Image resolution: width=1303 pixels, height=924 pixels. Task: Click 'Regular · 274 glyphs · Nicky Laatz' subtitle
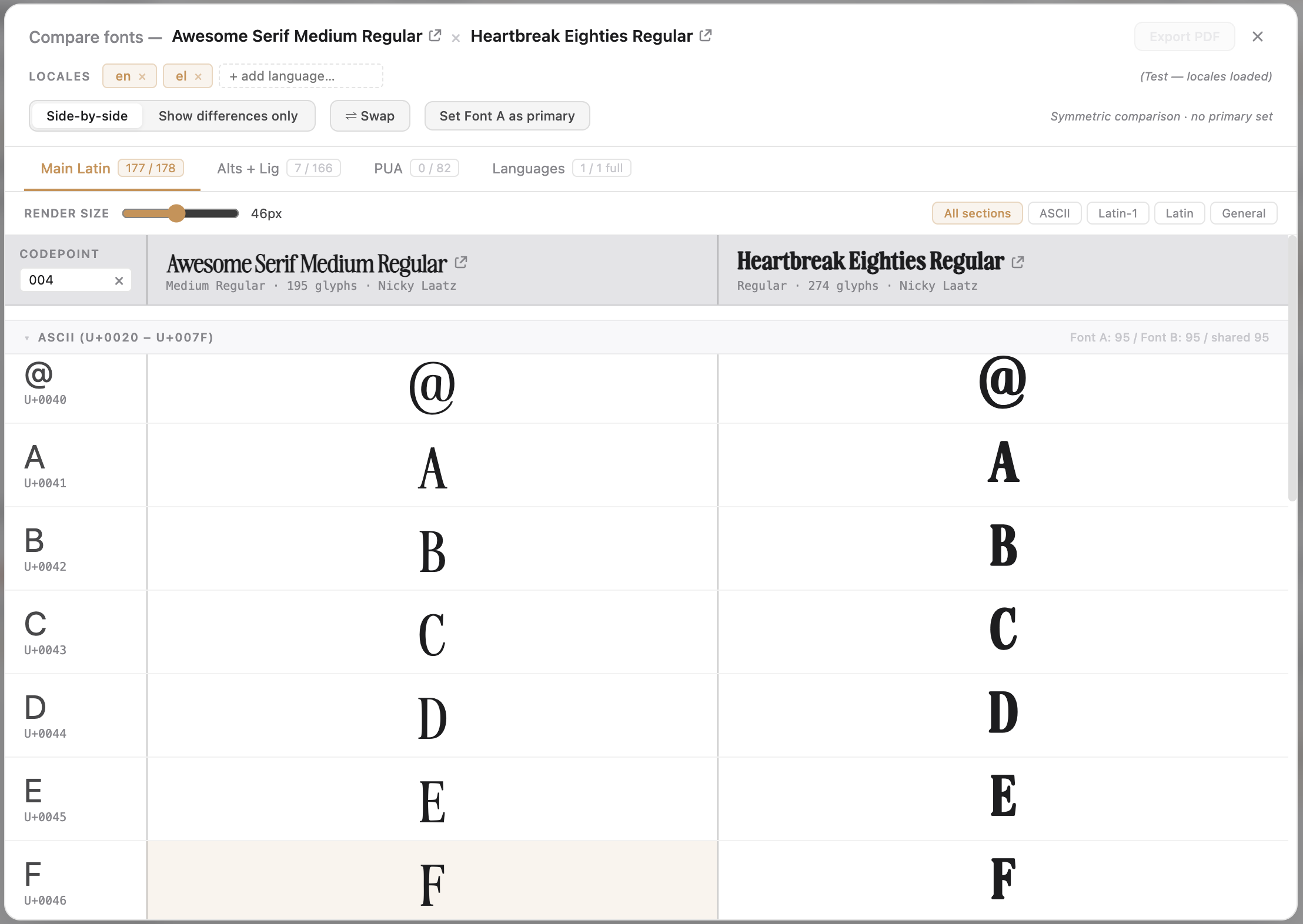857,286
